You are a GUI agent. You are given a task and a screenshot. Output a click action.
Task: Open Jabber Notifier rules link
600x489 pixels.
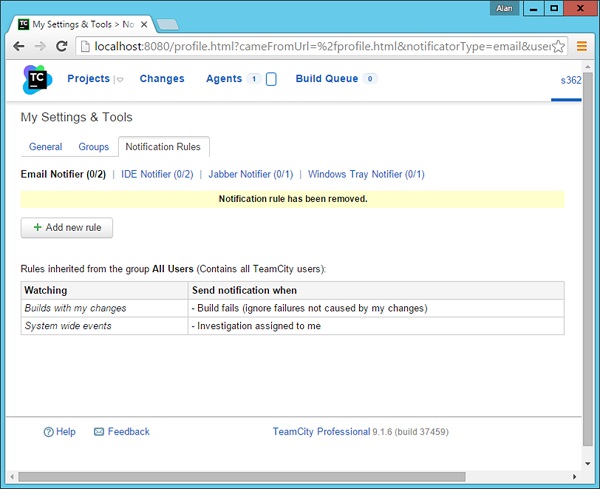click(250, 174)
